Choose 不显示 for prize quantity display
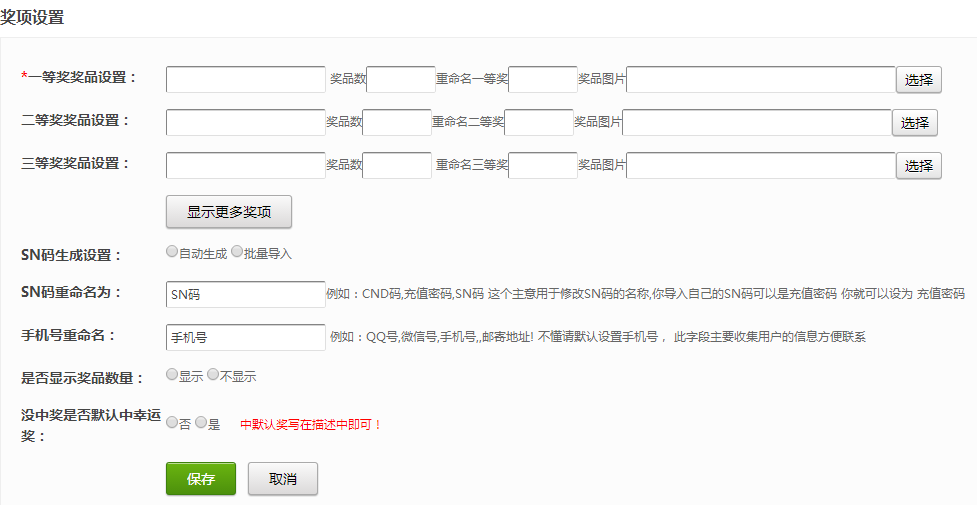 click(213, 376)
